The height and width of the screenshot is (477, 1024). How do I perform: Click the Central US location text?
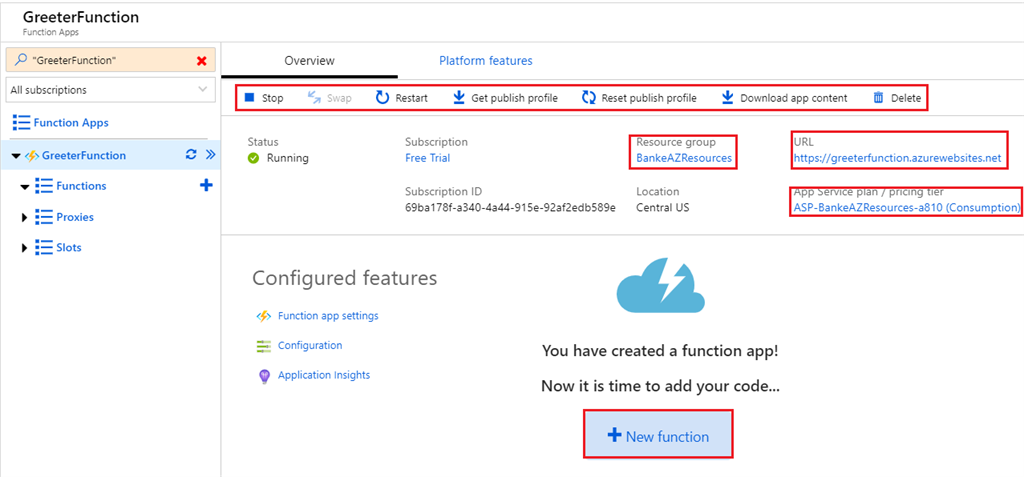(x=663, y=208)
